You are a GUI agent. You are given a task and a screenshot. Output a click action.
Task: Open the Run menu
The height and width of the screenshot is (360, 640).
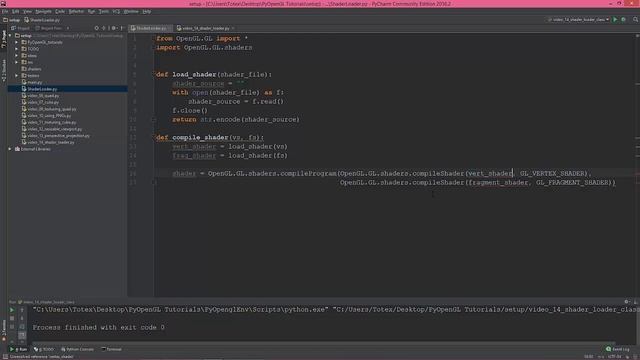[x=91, y=11]
